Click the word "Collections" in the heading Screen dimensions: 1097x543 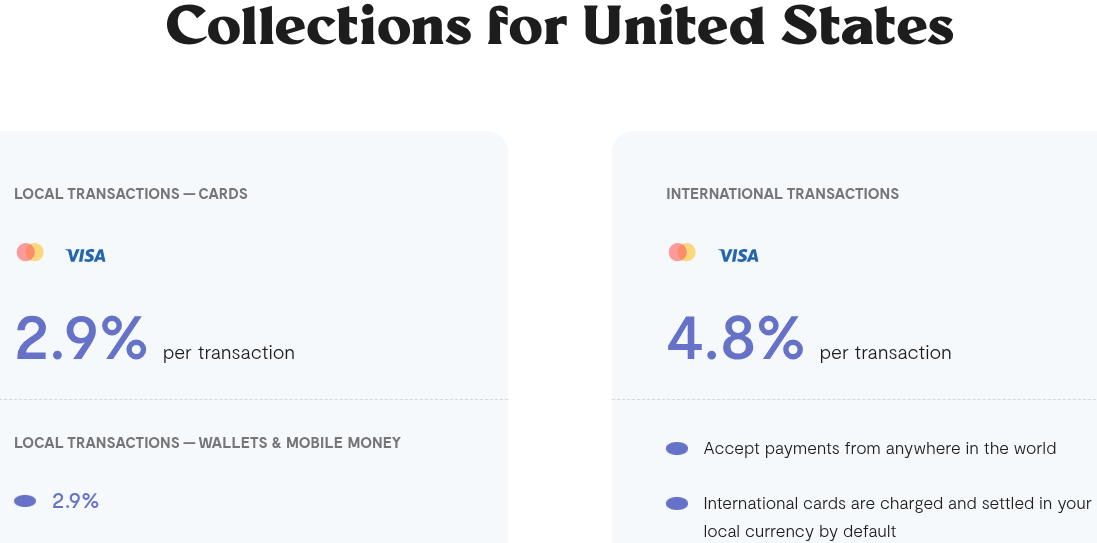[x=318, y=25]
